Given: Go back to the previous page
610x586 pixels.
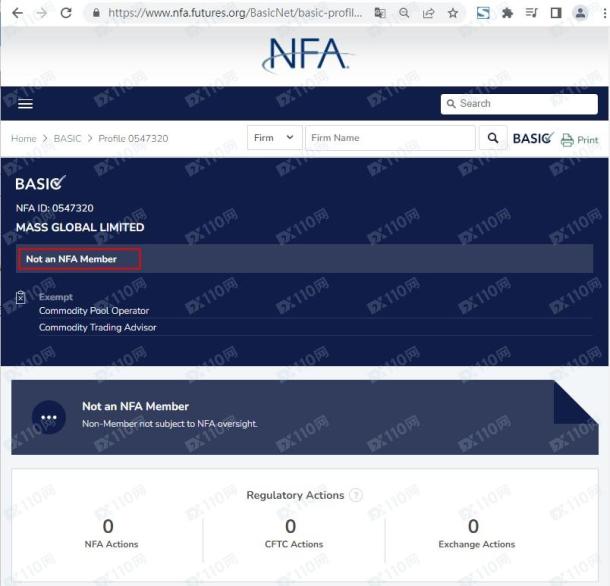Looking at the screenshot, I should tap(18, 13).
